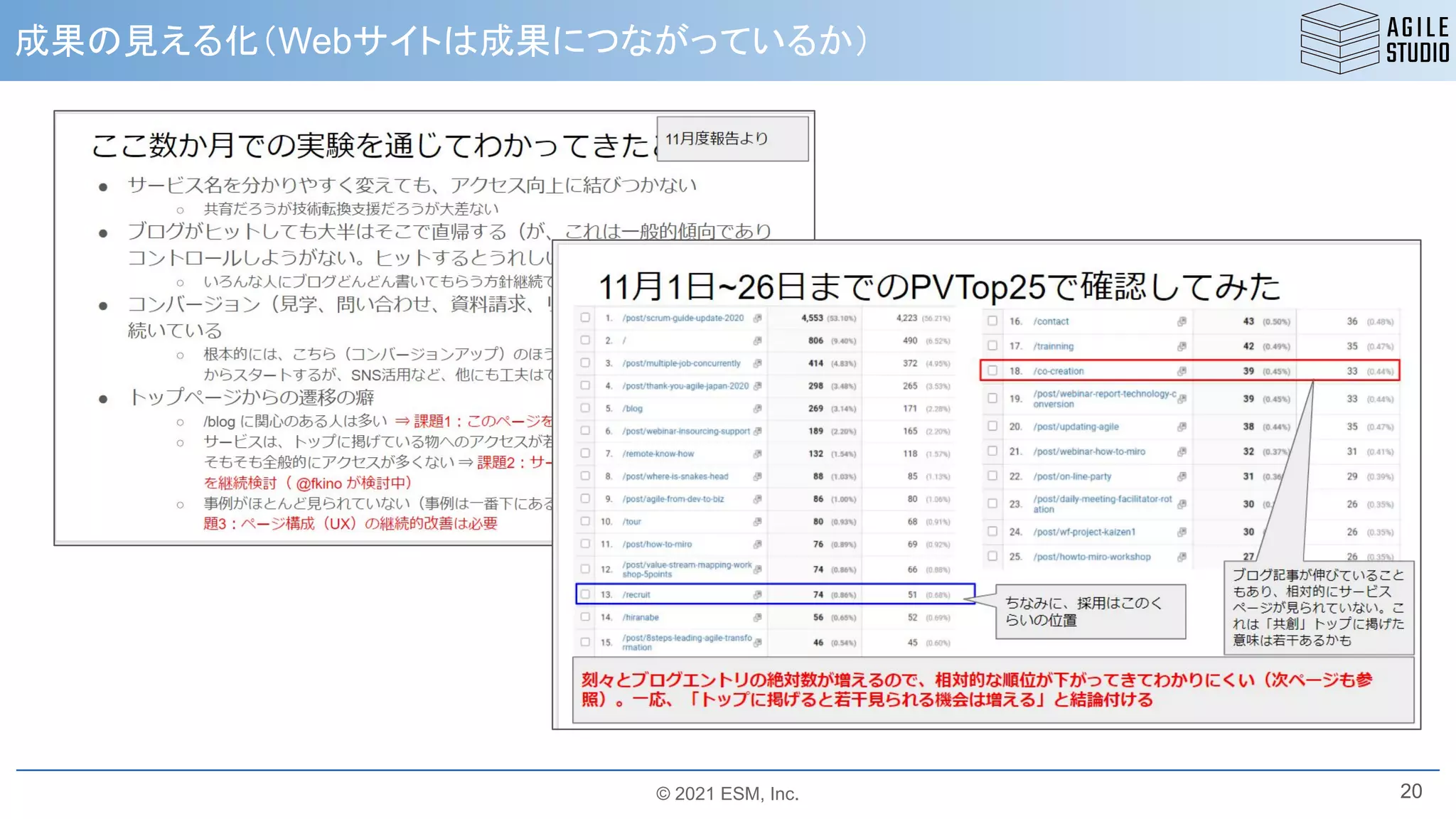Open external icon for /post/webinar-how-to-miro

(x=1182, y=451)
